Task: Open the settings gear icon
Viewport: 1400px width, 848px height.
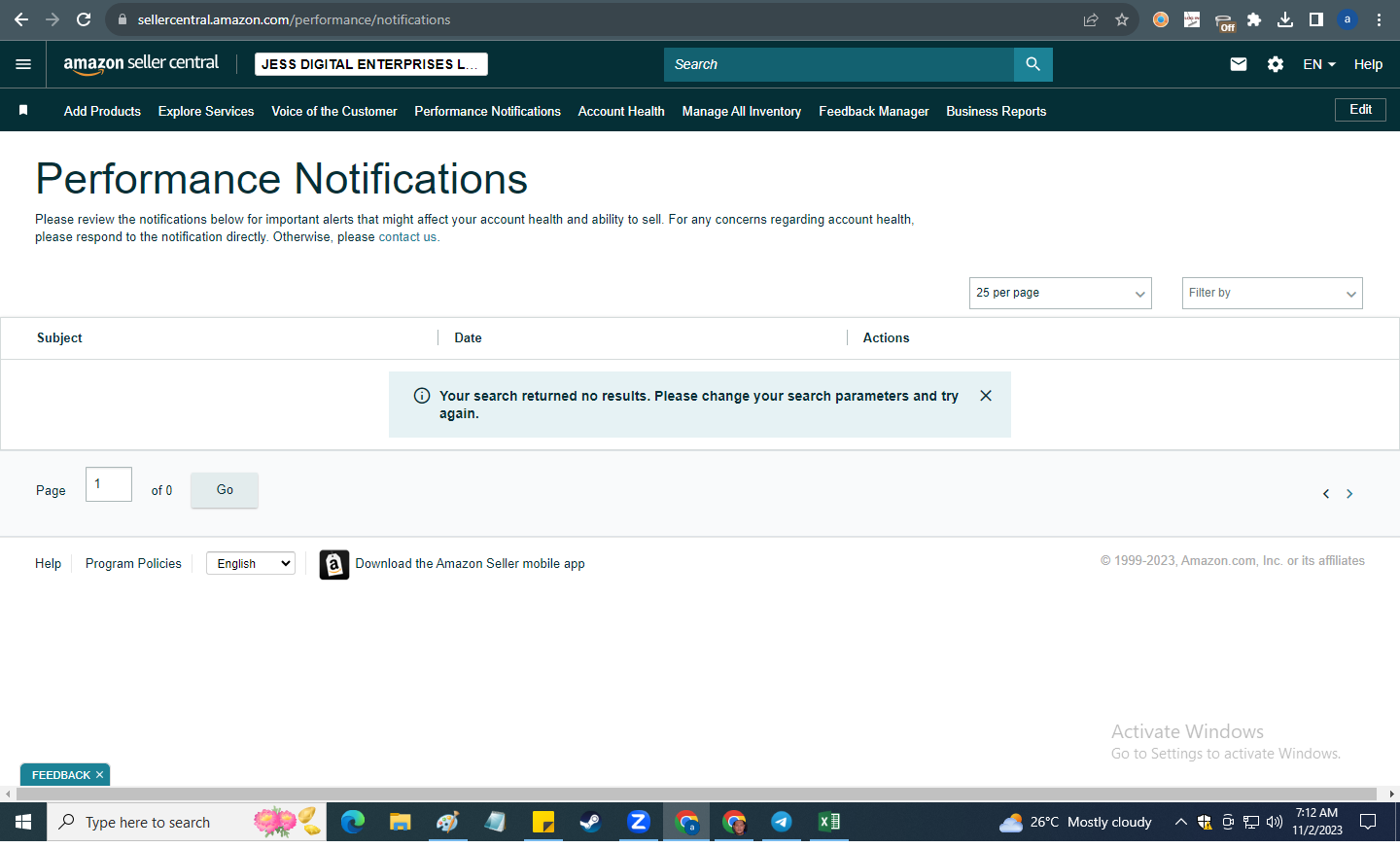Action: (1276, 64)
